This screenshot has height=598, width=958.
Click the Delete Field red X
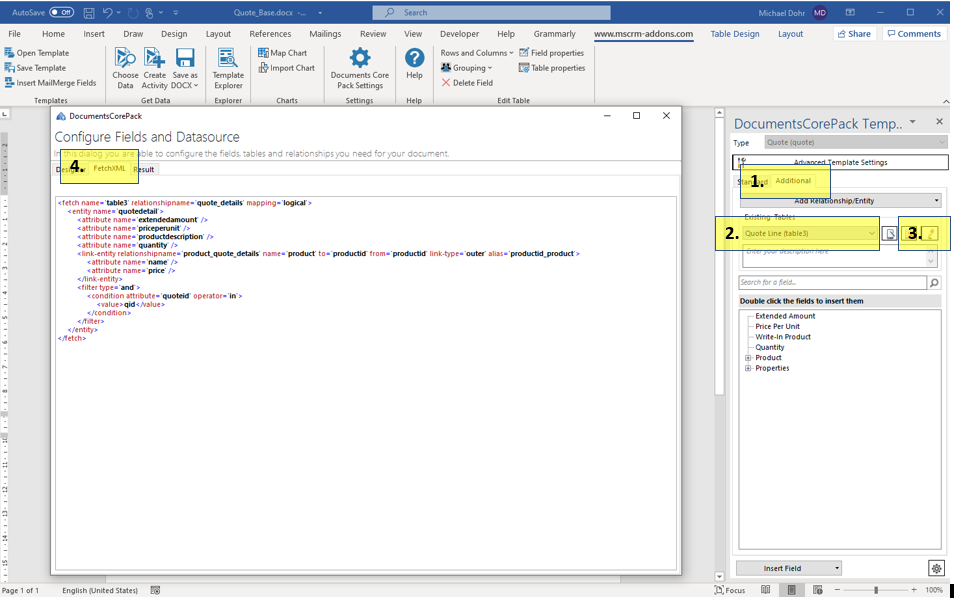point(445,82)
